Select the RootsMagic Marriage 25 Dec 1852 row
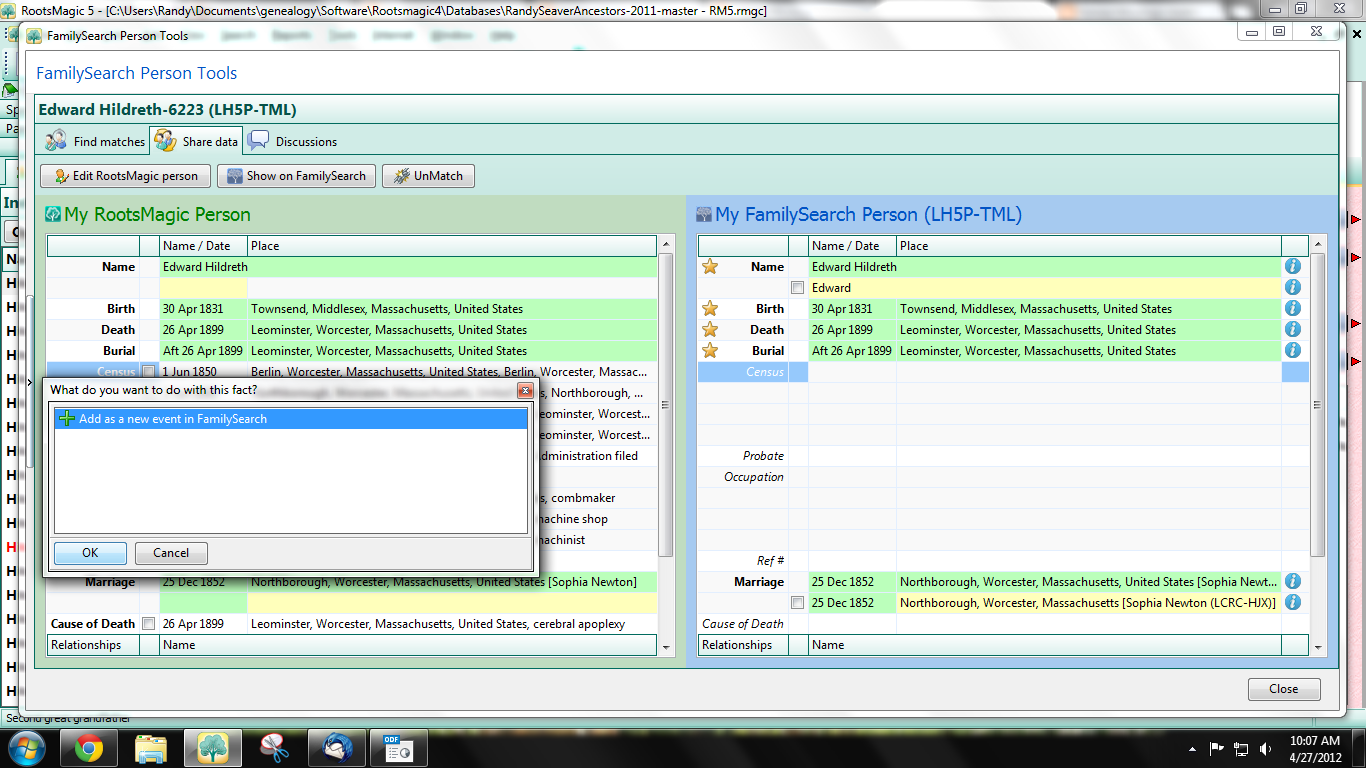Image resolution: width=1366 pixels, height=768 pixels. pos(352,582)
